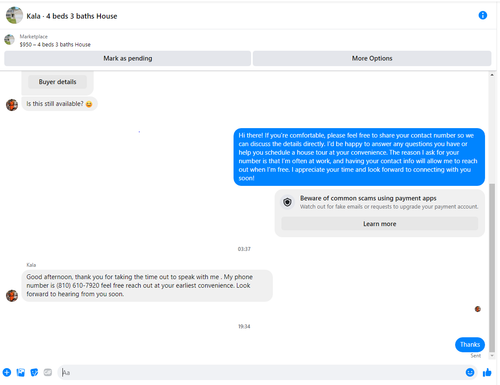Click sender name 'Kala' above message
Screen dimensions: 500x385
pyautogui.click(x=31, y=265)
